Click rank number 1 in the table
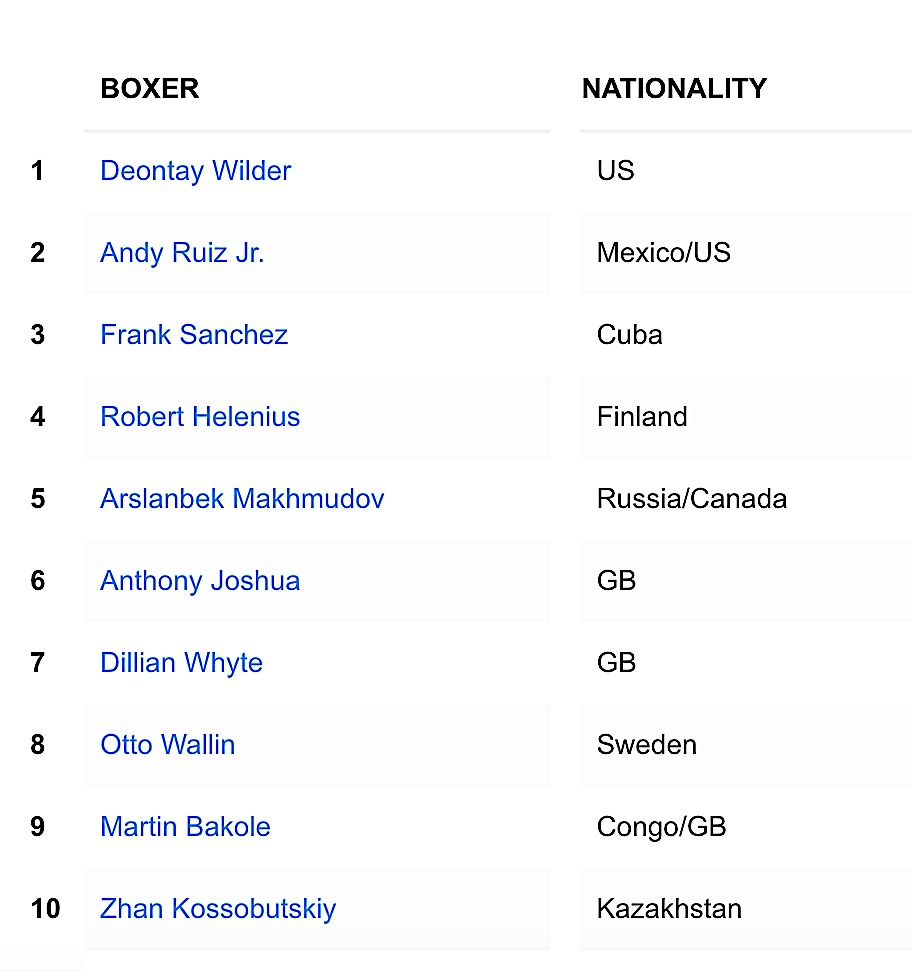The height and width of the screenshot is (972, 912). pyautogui.click(x=38, y=171)
